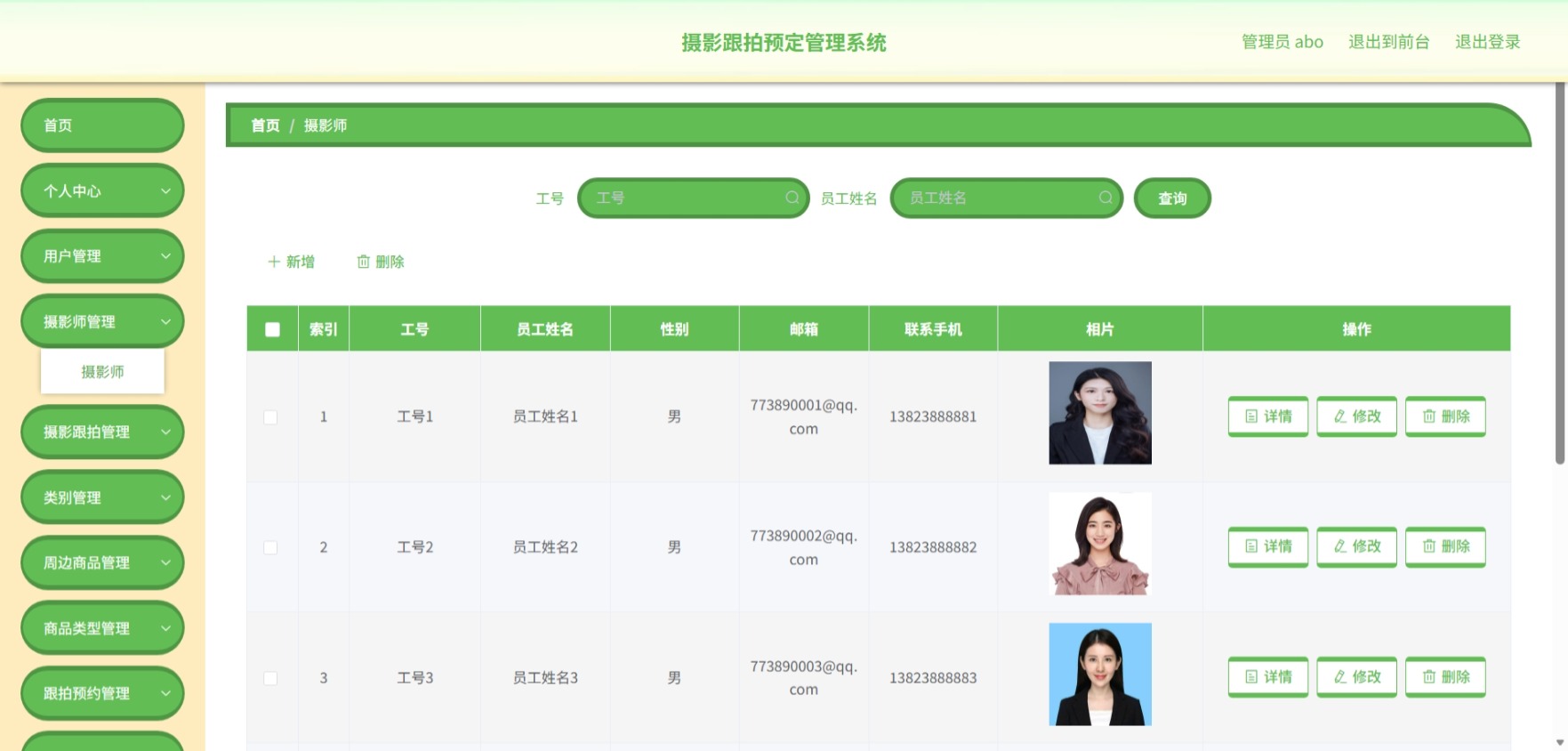This screenshot has height=751, width=1568.
Task: Click the 相片 column header
Action: [x=1100, y=329]
